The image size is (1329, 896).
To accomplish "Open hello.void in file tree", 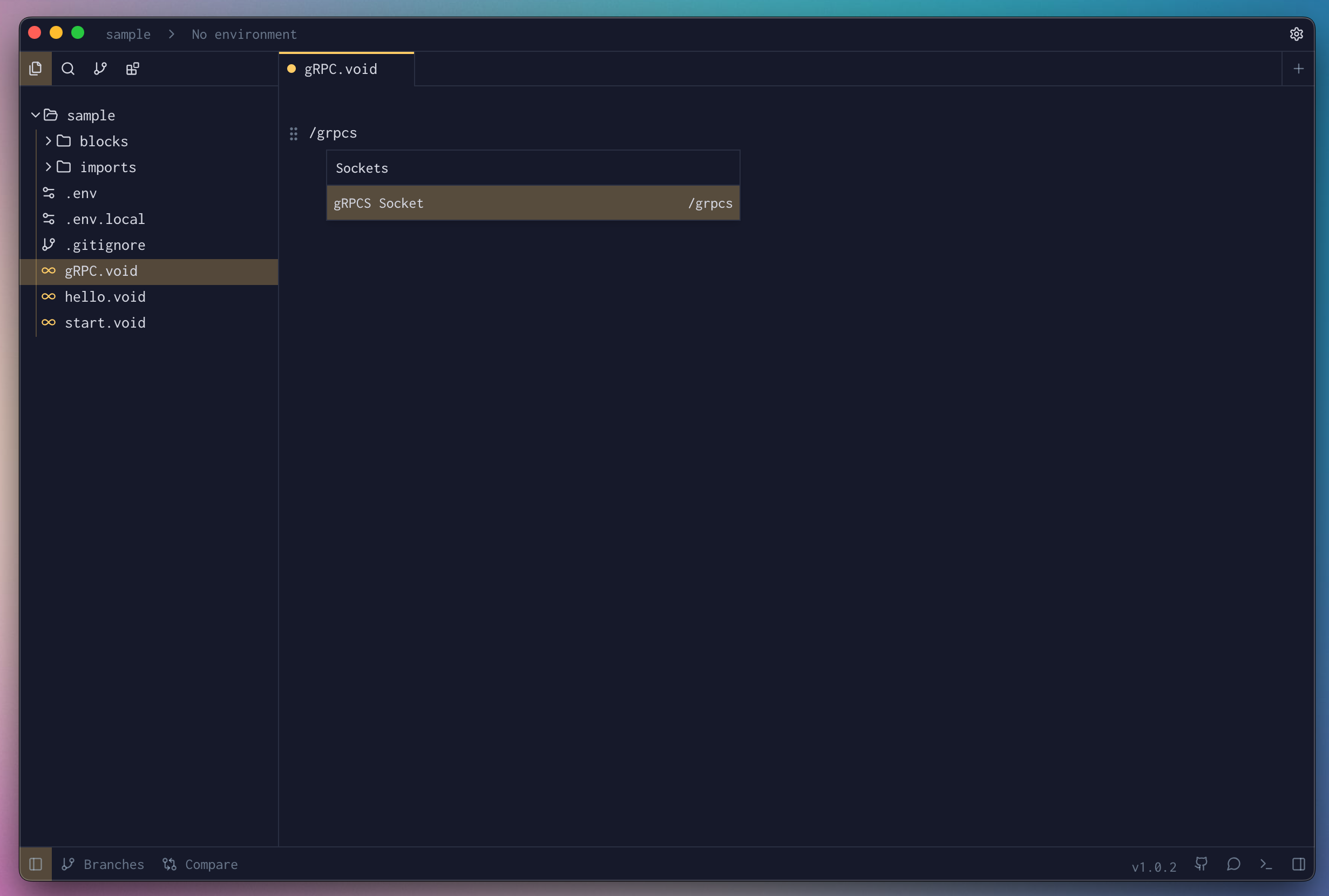I will pyautogui.click(x=105, y=296).
